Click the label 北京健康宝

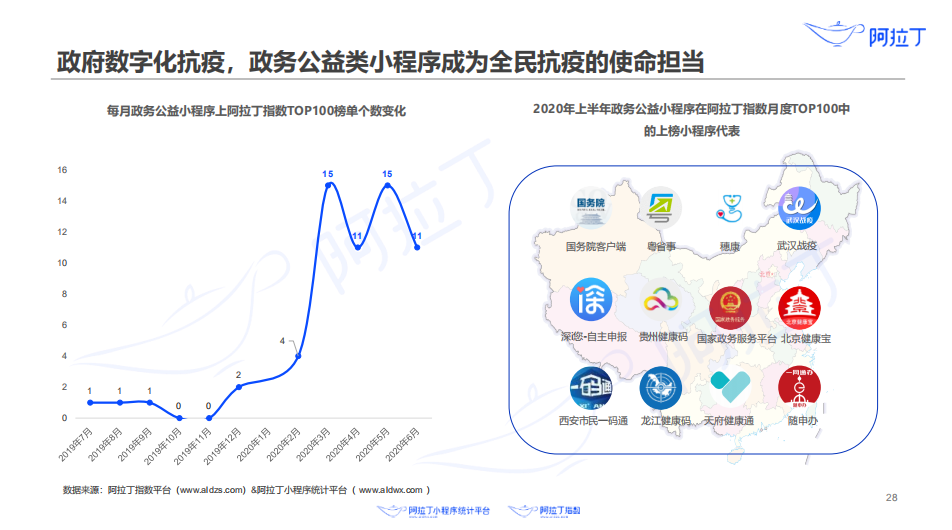pyautogui.click(x=806, y=339)
